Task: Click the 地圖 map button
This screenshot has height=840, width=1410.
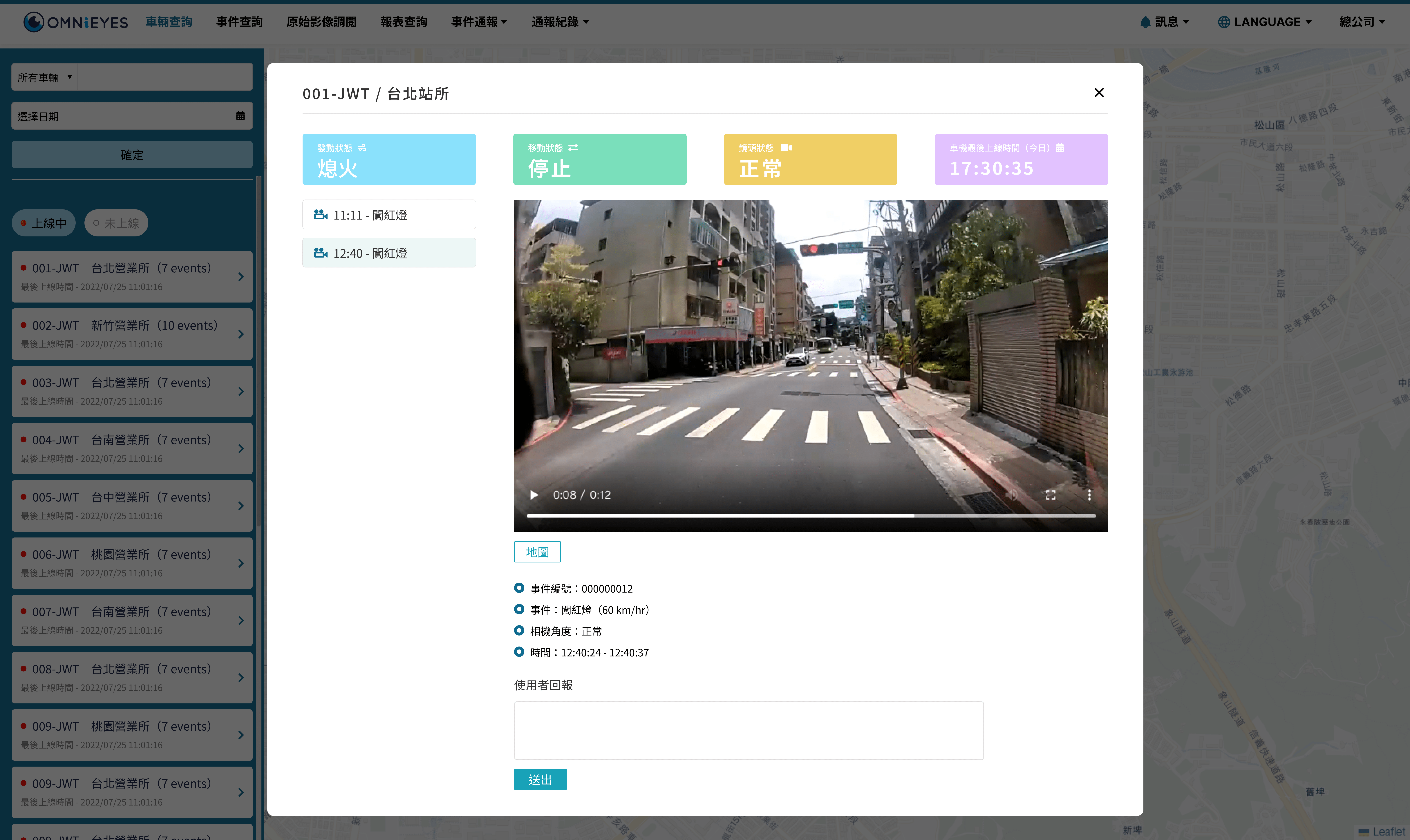Action: point(537,552)
